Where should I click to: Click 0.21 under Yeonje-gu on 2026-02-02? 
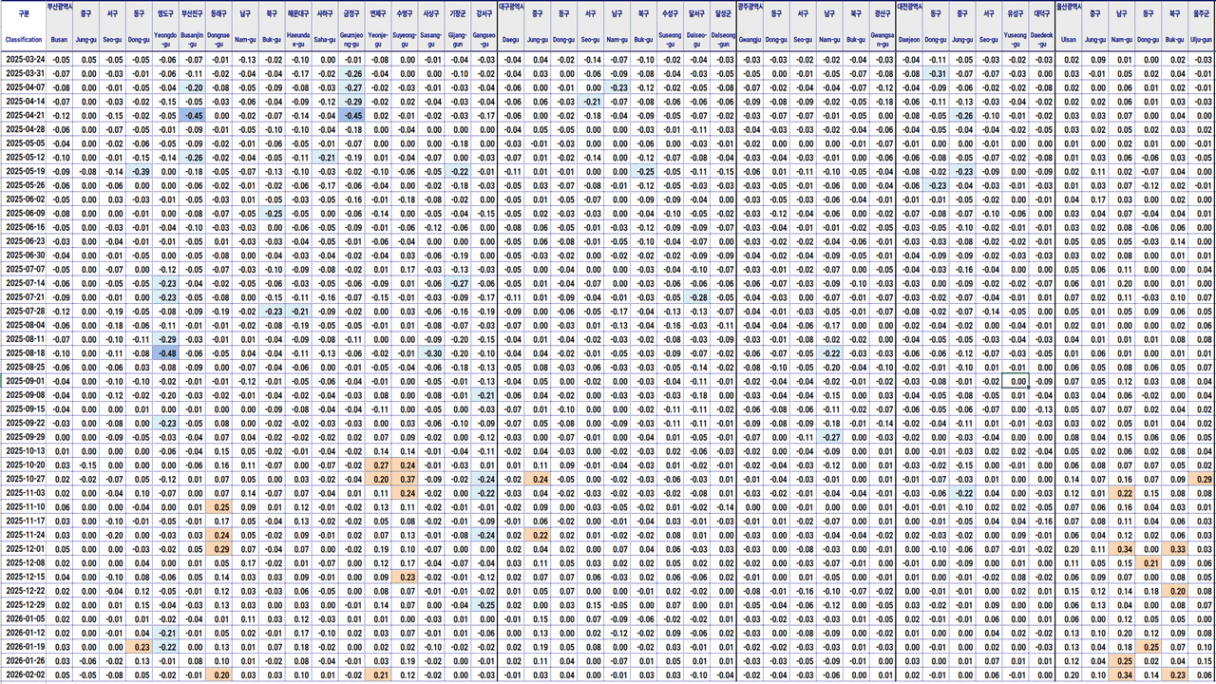[x=378, y=675]
